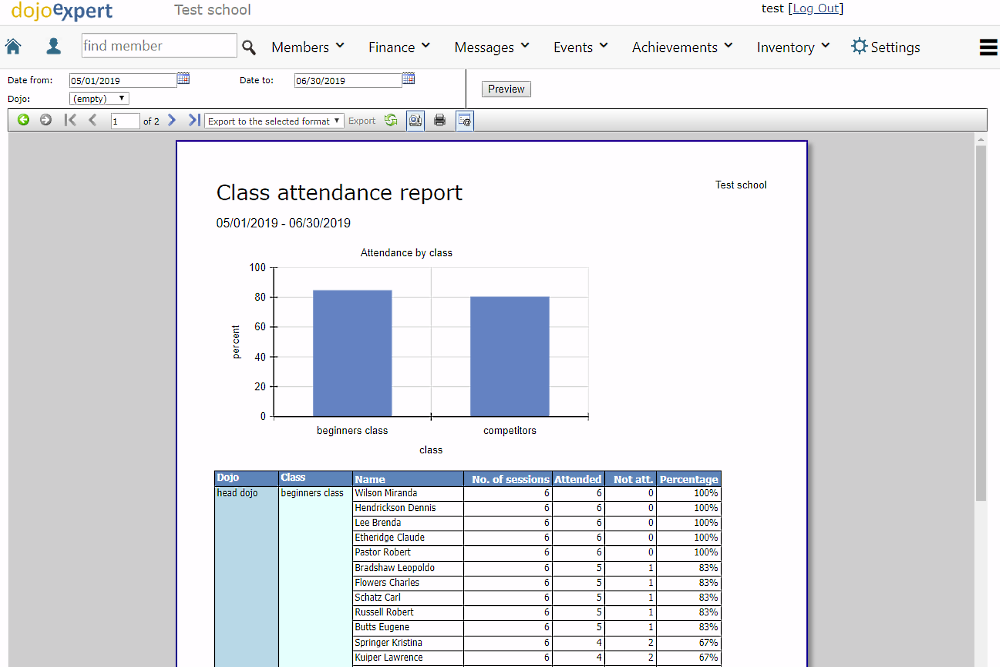Expand the Inventory menu
The height and width of the screenshot is (667, 1000).
[x=793, y=47]
